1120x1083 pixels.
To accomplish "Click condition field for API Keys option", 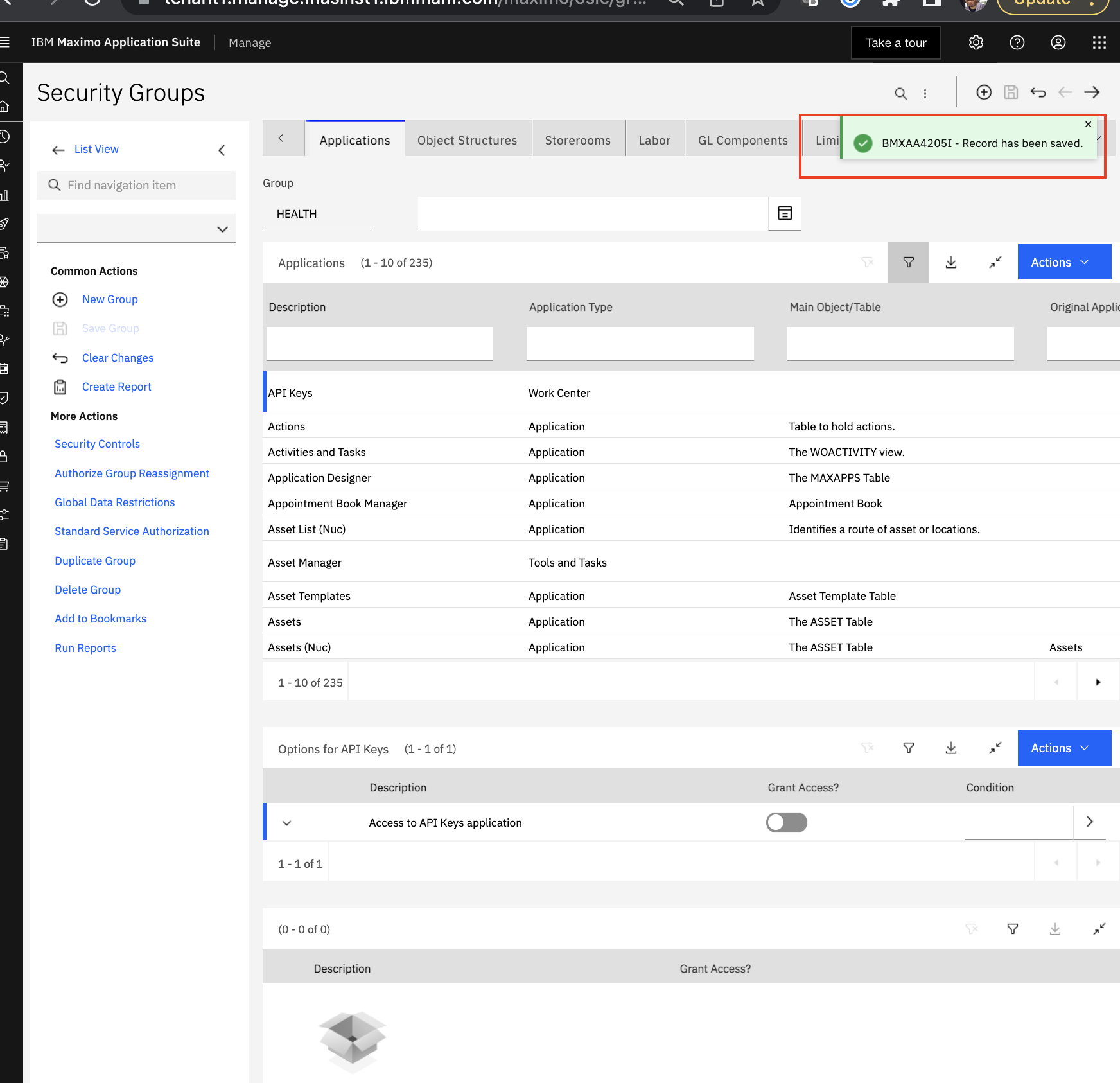I will [1019, 822].
